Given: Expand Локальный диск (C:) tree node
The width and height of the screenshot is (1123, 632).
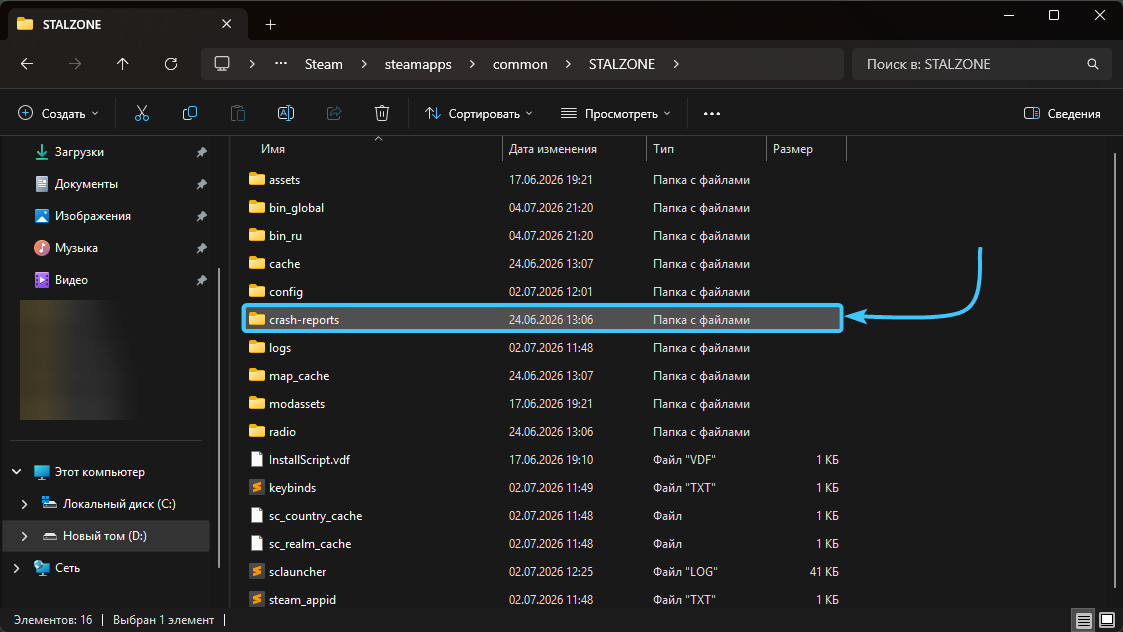Looking at the screenshot, I should coord(24,504).
